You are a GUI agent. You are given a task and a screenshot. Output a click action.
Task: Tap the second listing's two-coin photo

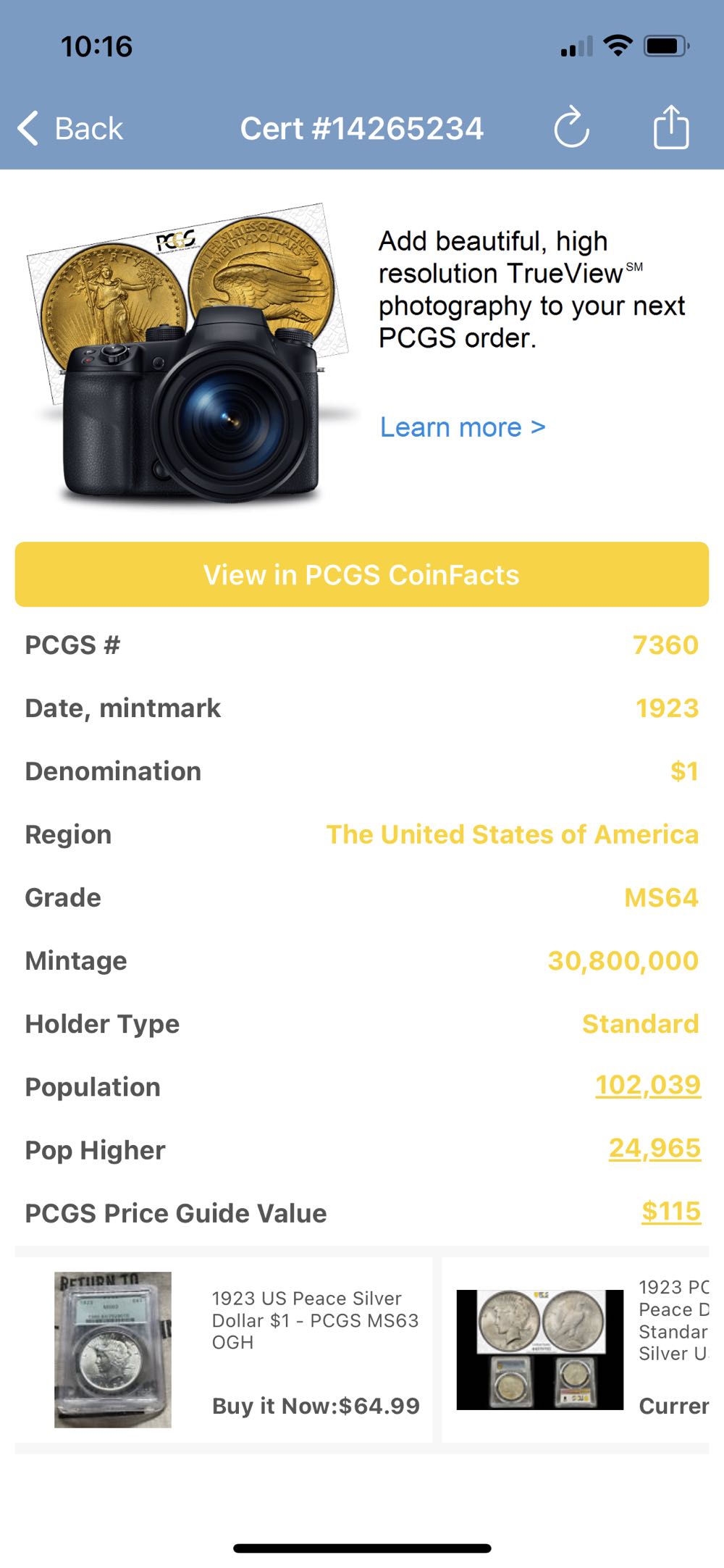pos(539,1349)
